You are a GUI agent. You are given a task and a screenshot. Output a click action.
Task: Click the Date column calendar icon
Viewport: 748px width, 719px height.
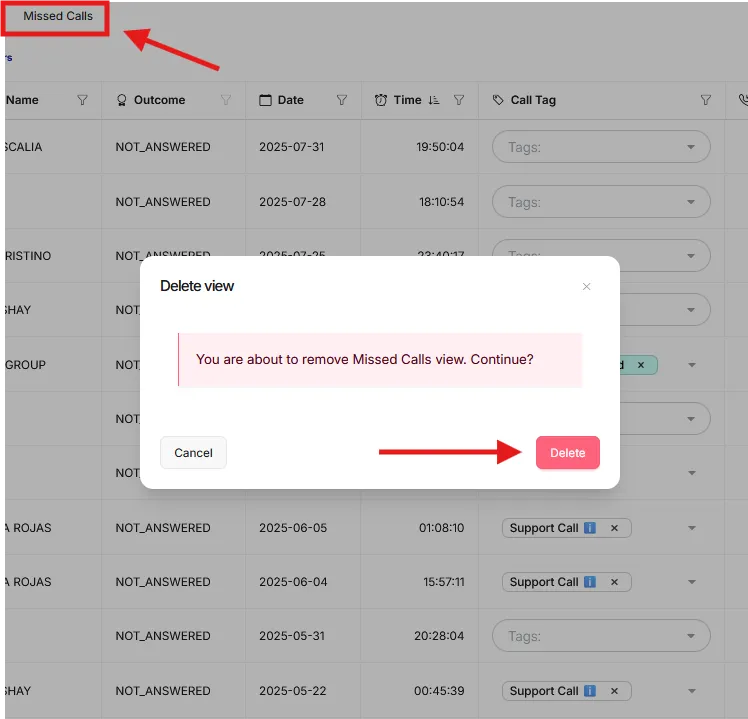pyautogui.click(x=265, y=100)
